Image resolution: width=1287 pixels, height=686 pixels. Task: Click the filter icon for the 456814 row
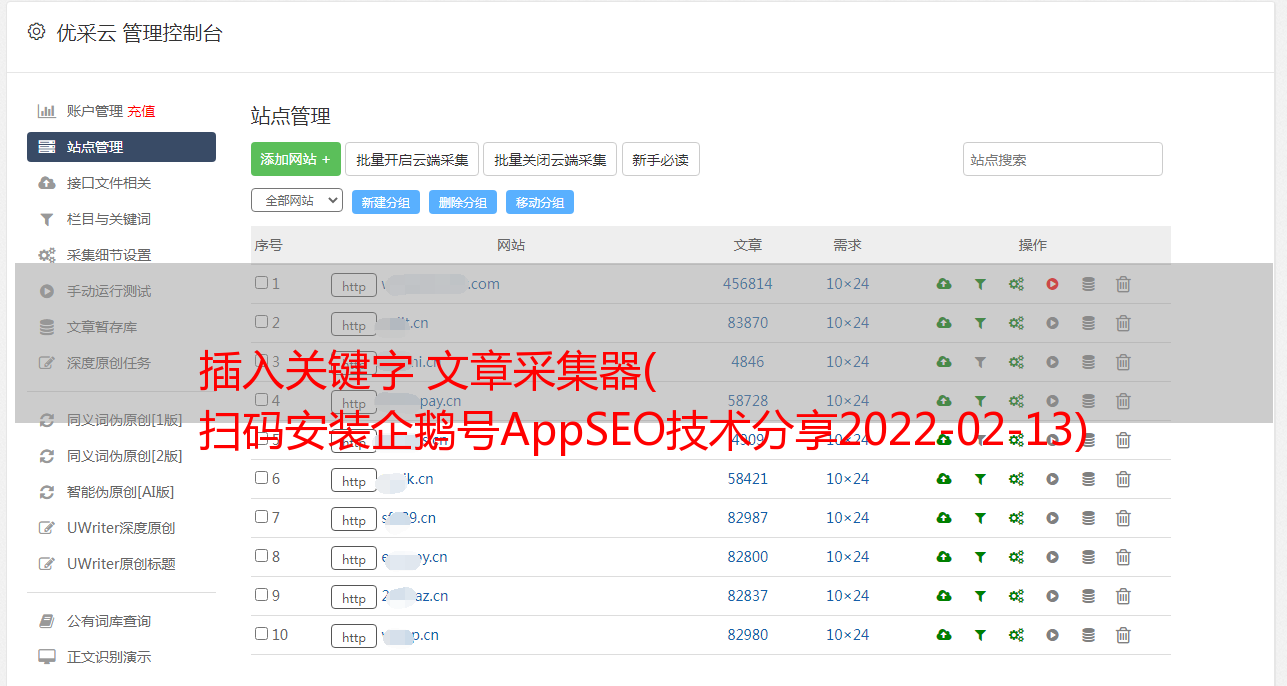tap(980, 284)
